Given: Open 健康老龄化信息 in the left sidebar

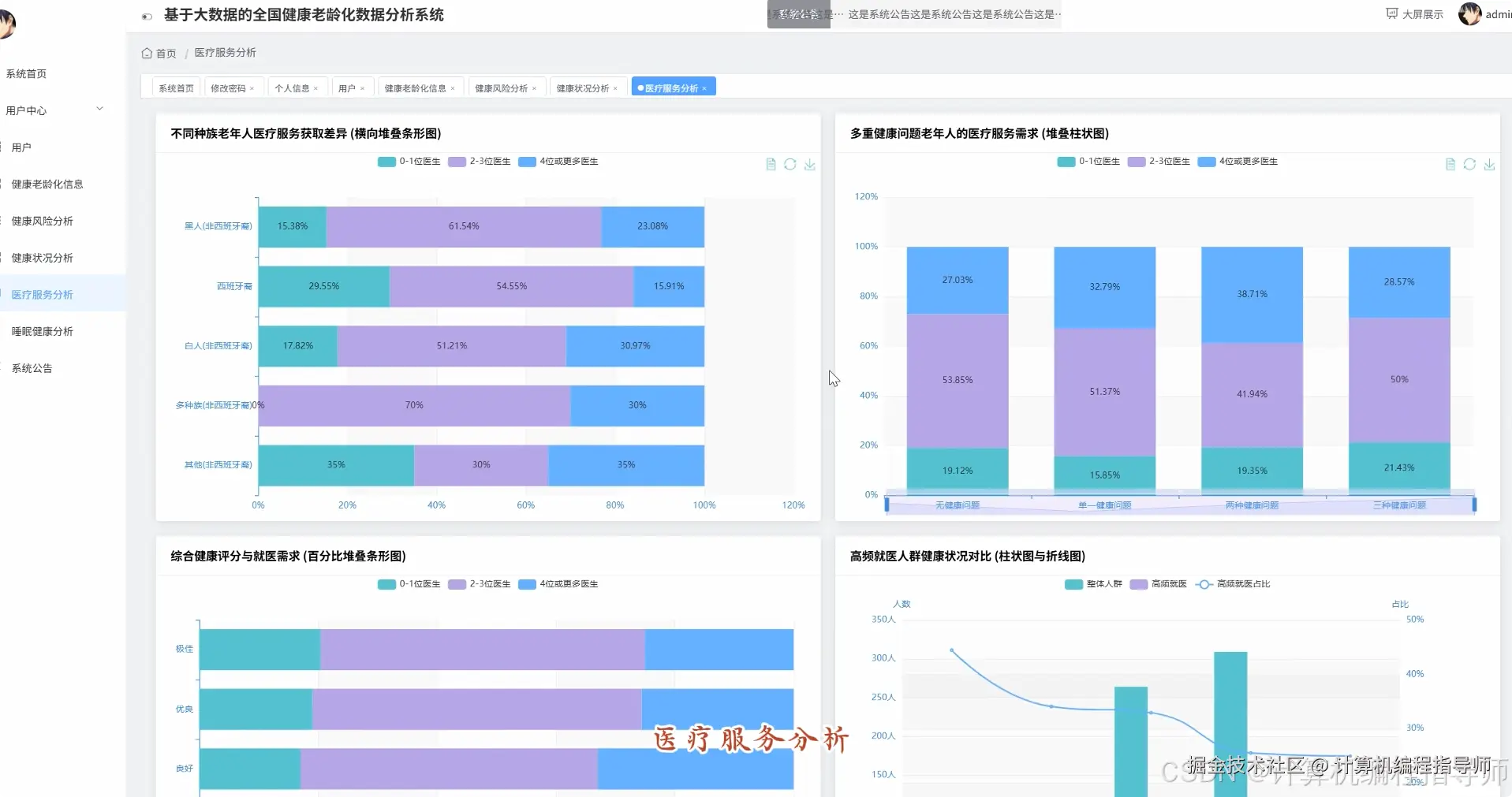Looking at the screenshot, I should coord(47,184).
